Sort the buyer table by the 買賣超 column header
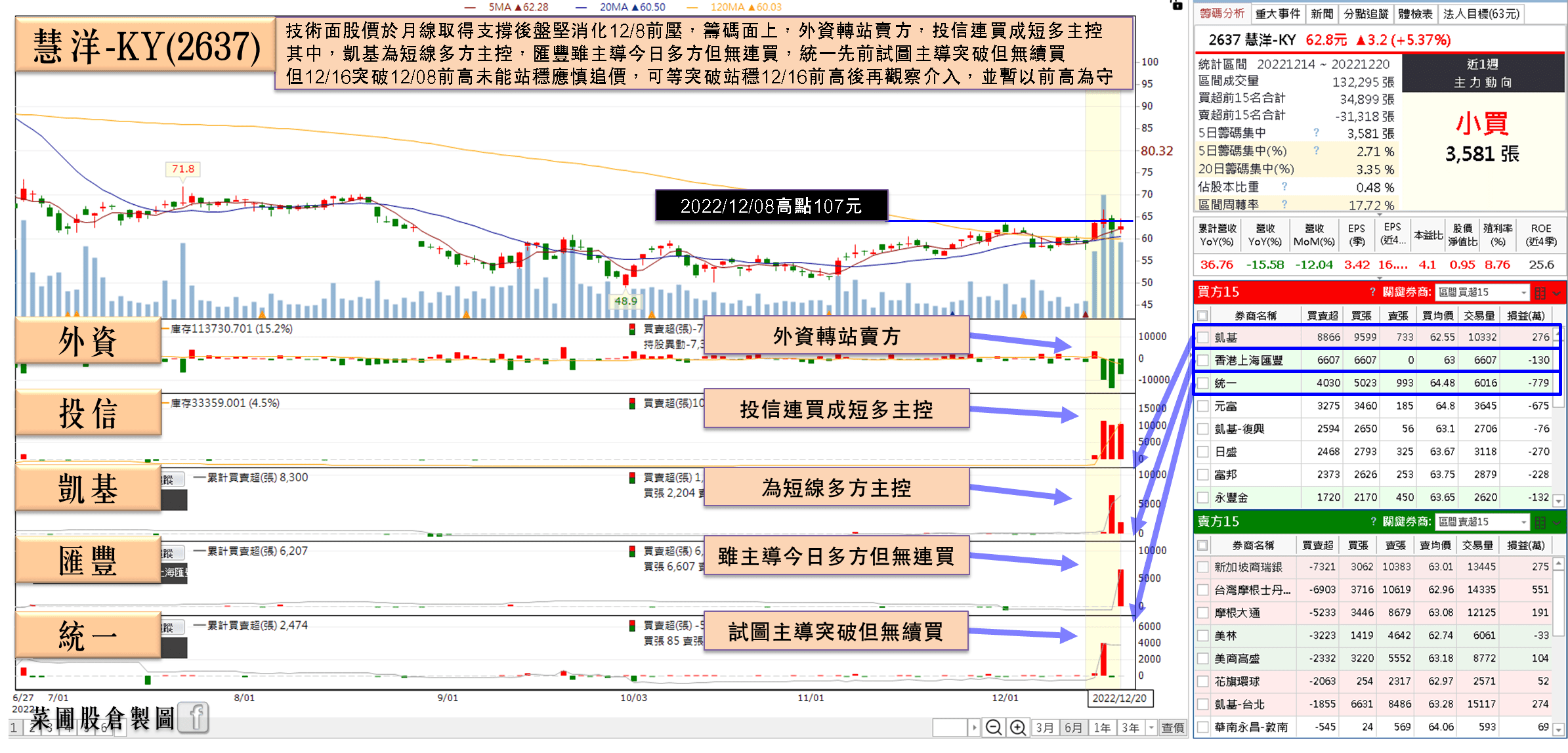Image resolution: width=1568 pixels, height=753 pixels. [1322, 316]
